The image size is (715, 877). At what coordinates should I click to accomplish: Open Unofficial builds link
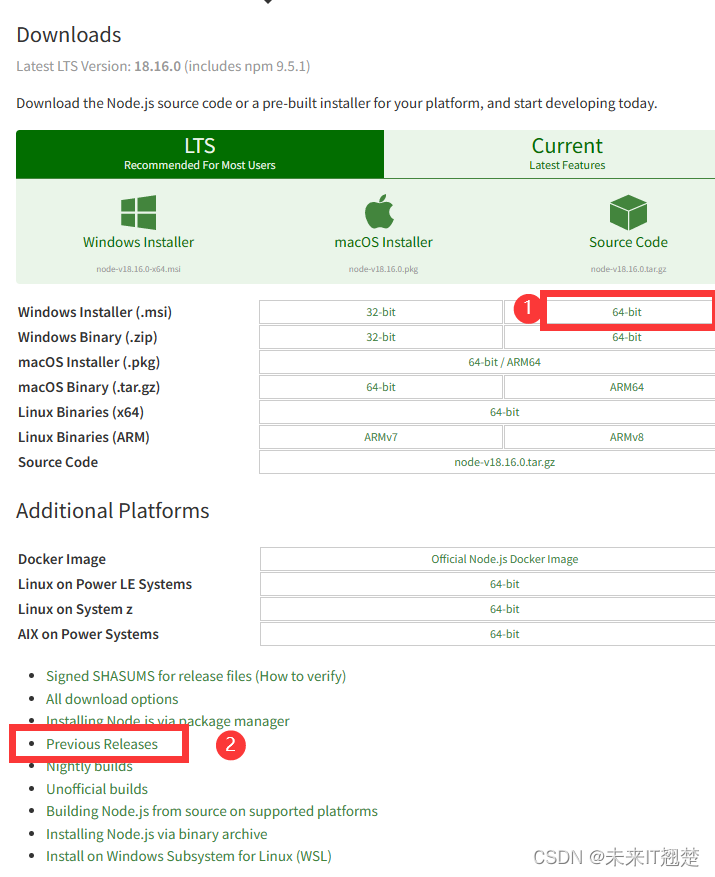tap(97, 789)
